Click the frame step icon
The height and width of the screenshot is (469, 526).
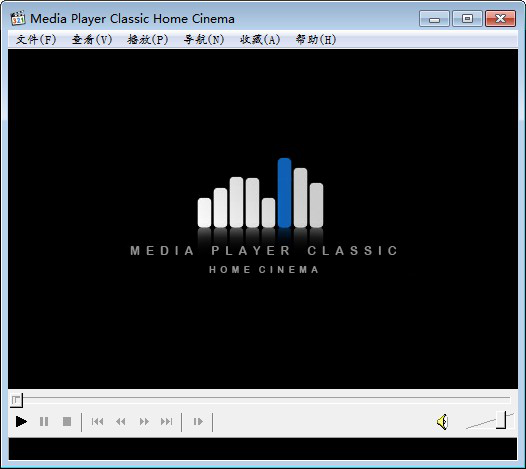[198, 421]
